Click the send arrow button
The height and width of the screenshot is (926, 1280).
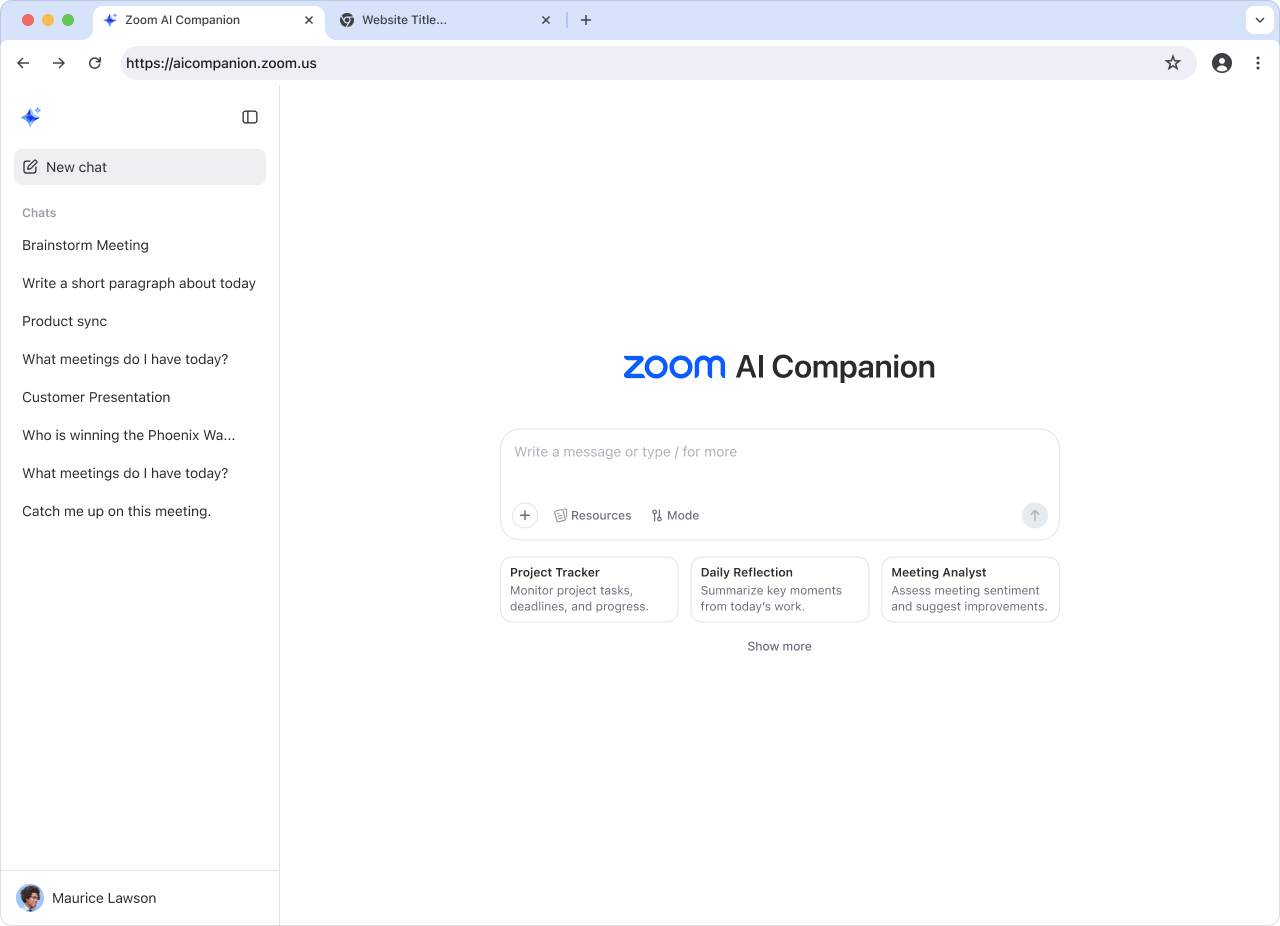pos(1034,515)
